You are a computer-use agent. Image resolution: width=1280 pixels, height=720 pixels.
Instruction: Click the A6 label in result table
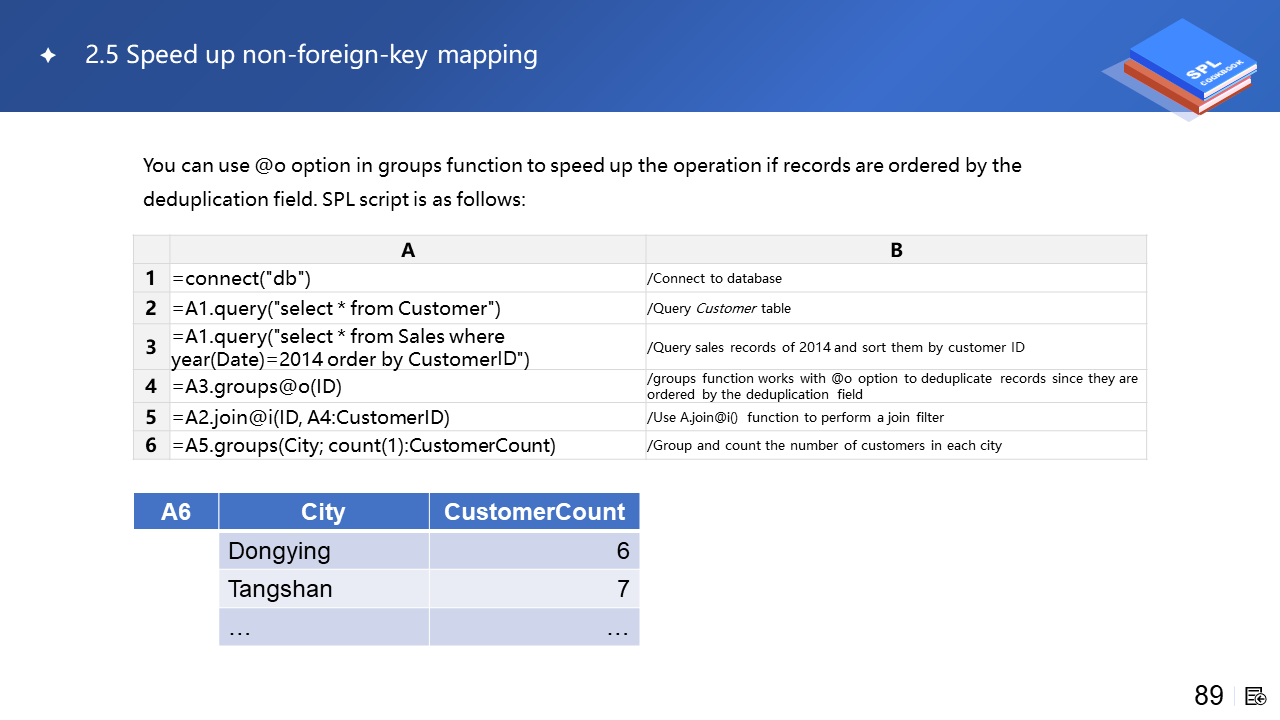point(176,512)
